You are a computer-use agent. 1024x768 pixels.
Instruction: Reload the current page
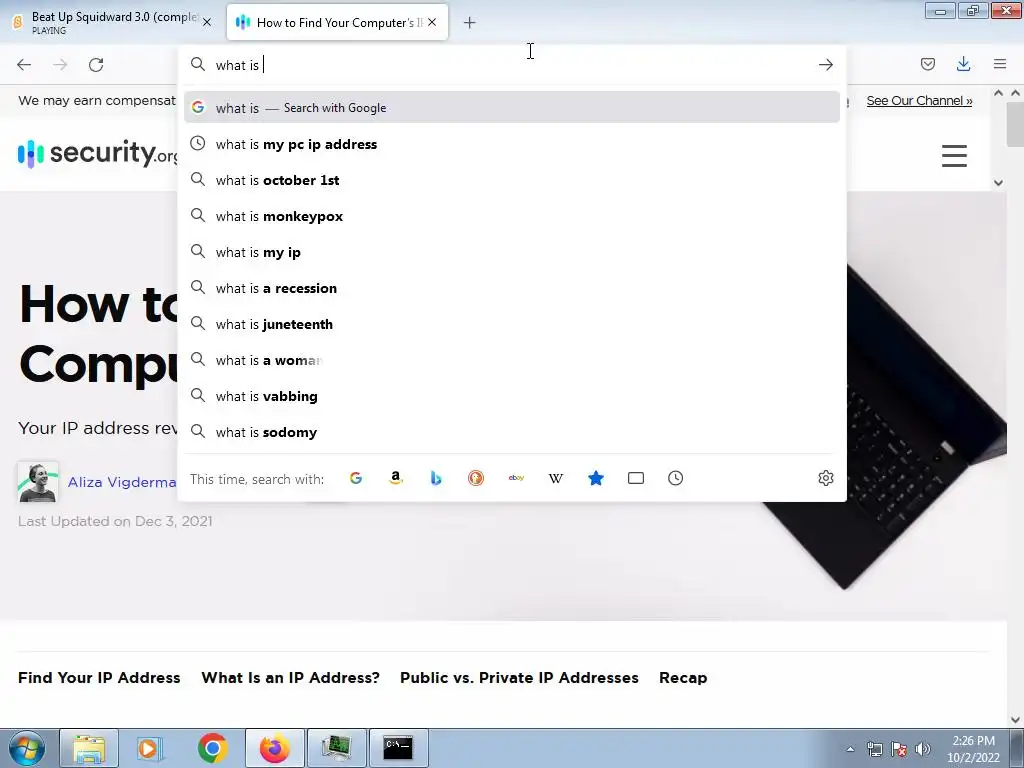(x=96, y=65)
